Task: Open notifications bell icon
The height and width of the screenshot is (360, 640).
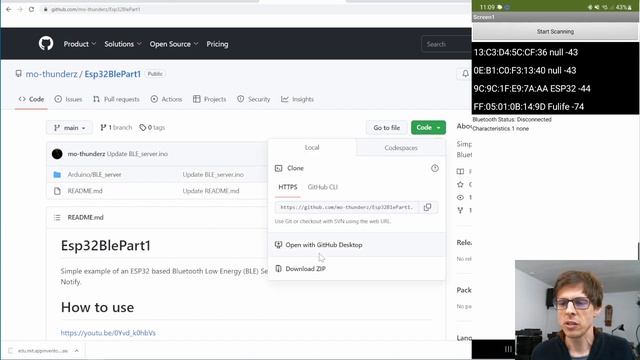Action: [x=465, y=74]
